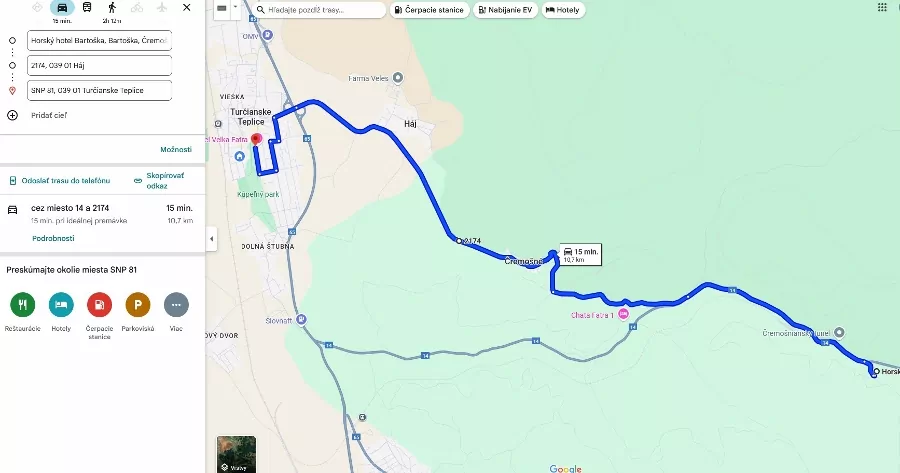This screenshot has width=900, height=473.
Task: Filter by Hotely chip at top
Action: click(563, 10)
